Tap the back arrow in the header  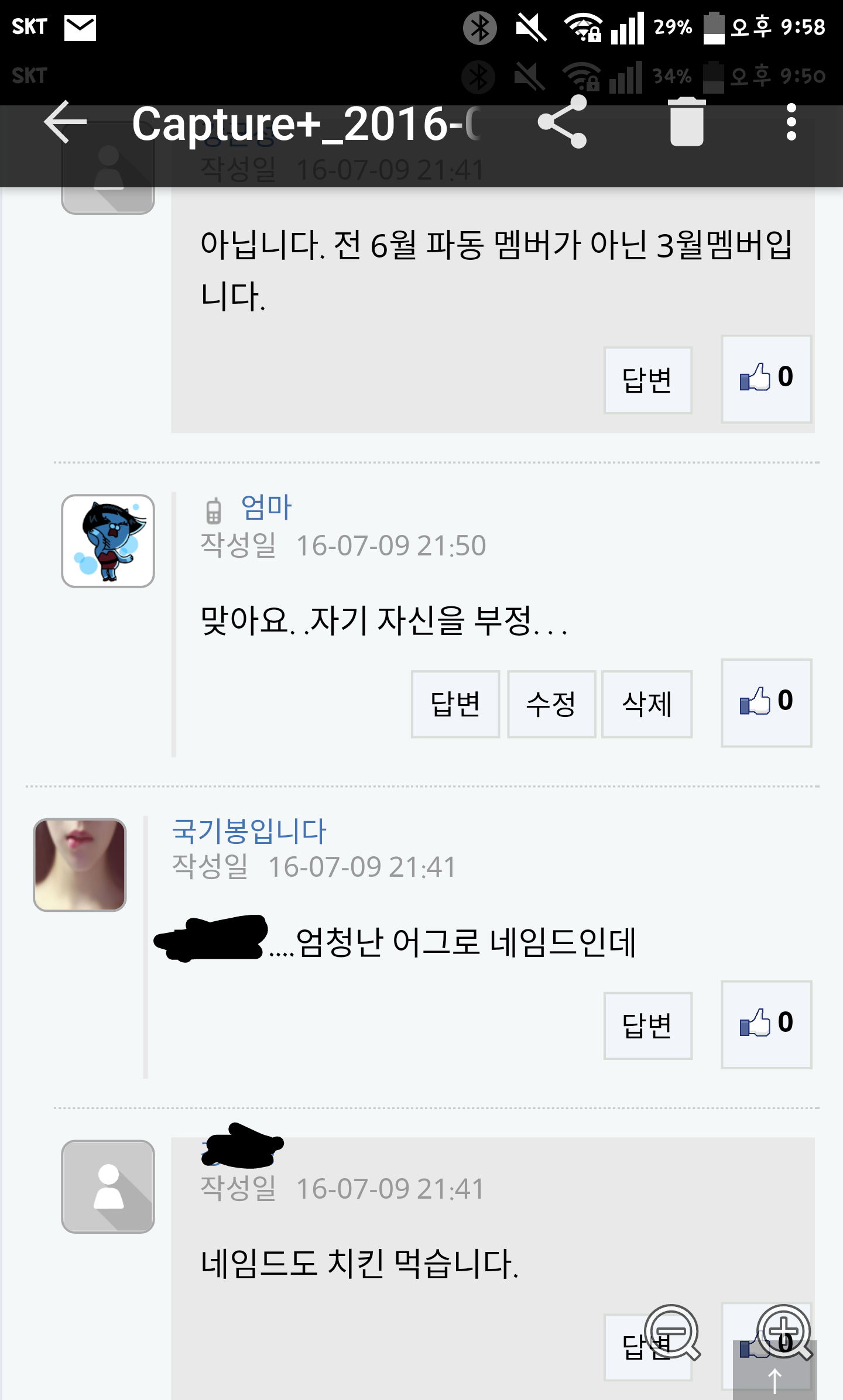(x=66, y=122)
